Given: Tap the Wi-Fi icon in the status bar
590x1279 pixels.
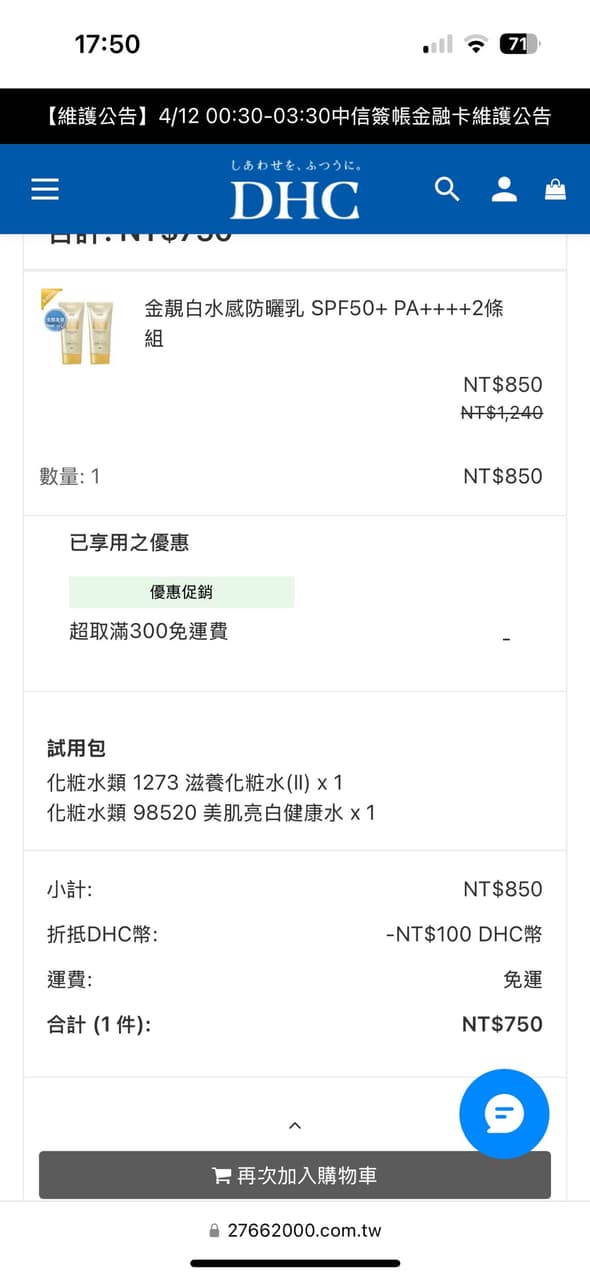Looking at the screenshot, I should coord(474,43).
